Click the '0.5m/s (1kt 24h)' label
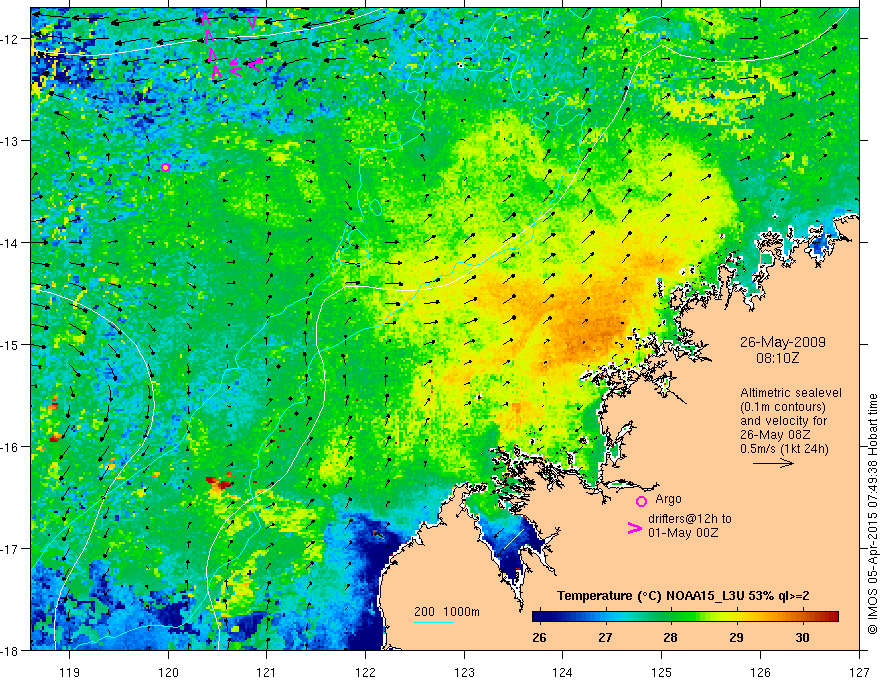The image size is (880, 680). [785, 448]
